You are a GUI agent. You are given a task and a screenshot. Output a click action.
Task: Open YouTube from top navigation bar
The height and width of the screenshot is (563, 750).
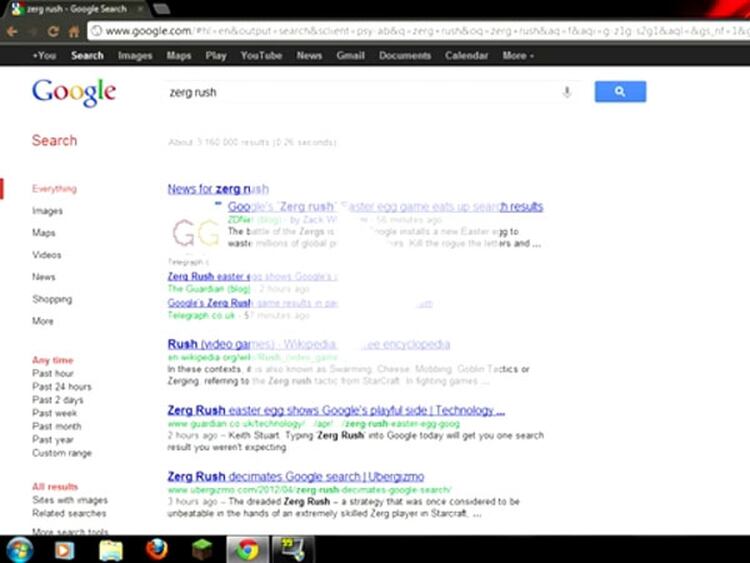click(x=261, y=56)
